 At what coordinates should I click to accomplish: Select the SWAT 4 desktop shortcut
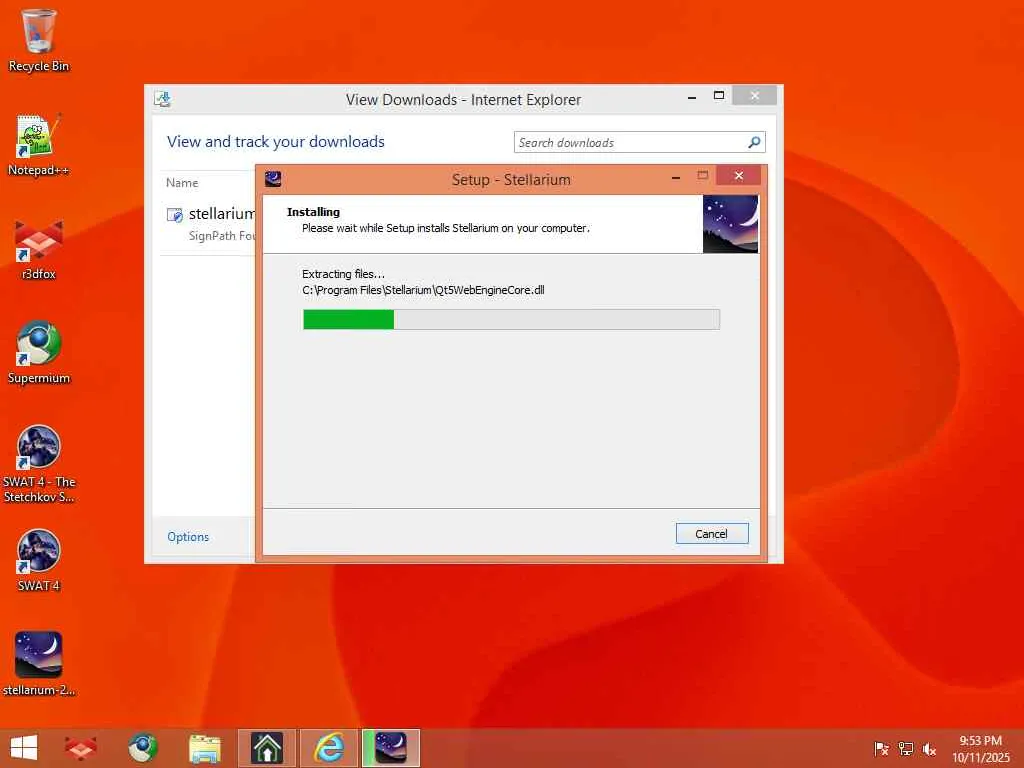tap(39, 560)
